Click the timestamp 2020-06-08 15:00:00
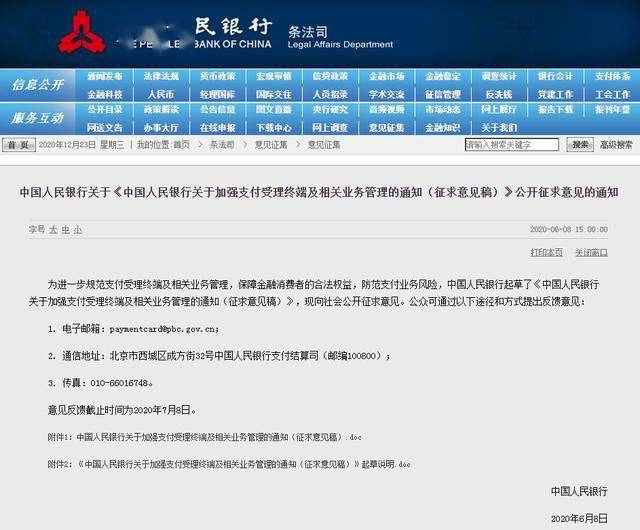This screenshot has width=640, height=530. (x=569, y=229)
